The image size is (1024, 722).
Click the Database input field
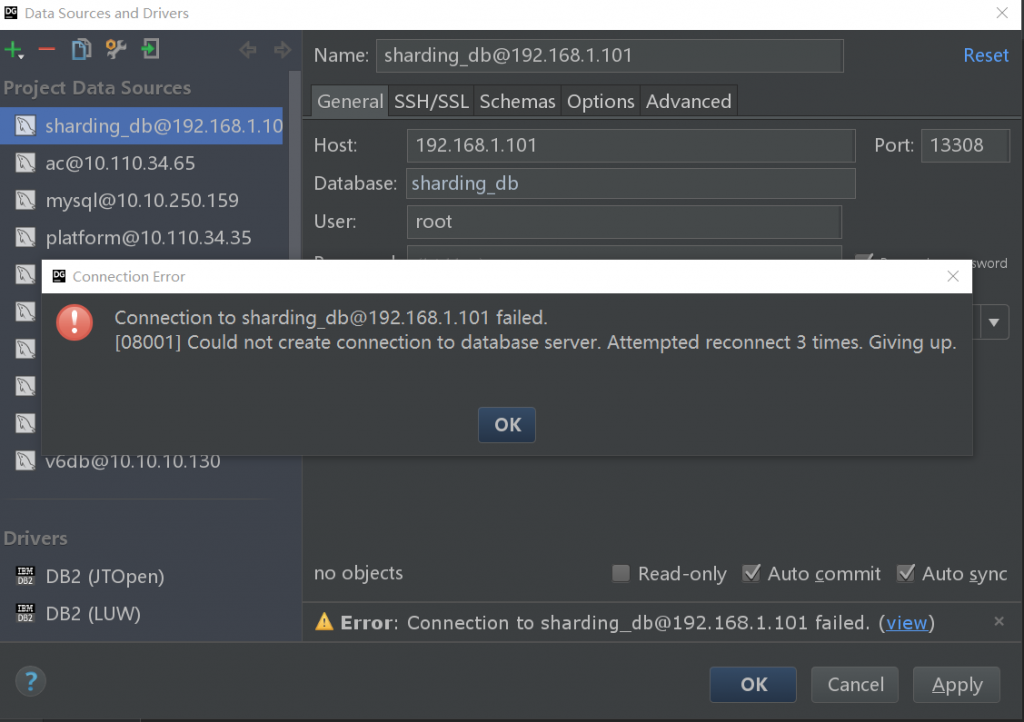tap(631, 183)
